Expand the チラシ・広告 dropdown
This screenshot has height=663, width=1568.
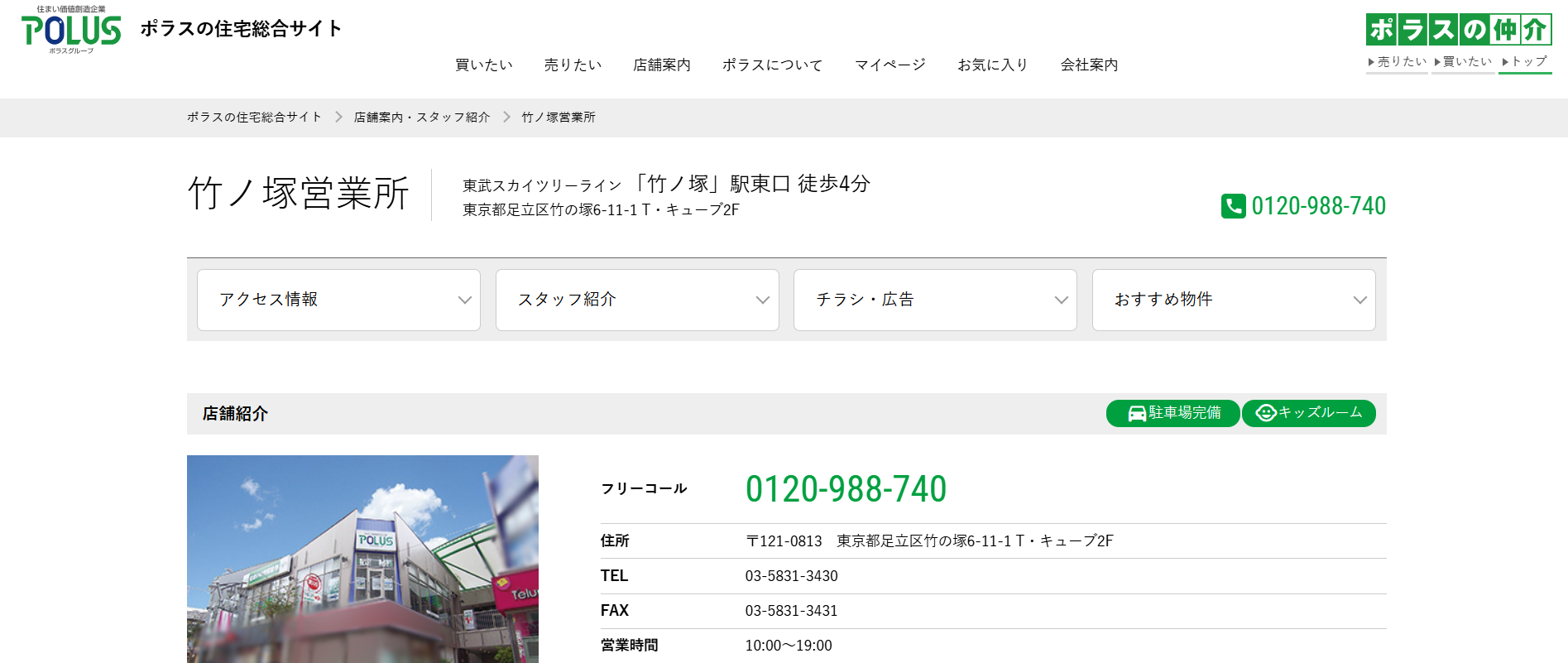(x=935, y=300)
